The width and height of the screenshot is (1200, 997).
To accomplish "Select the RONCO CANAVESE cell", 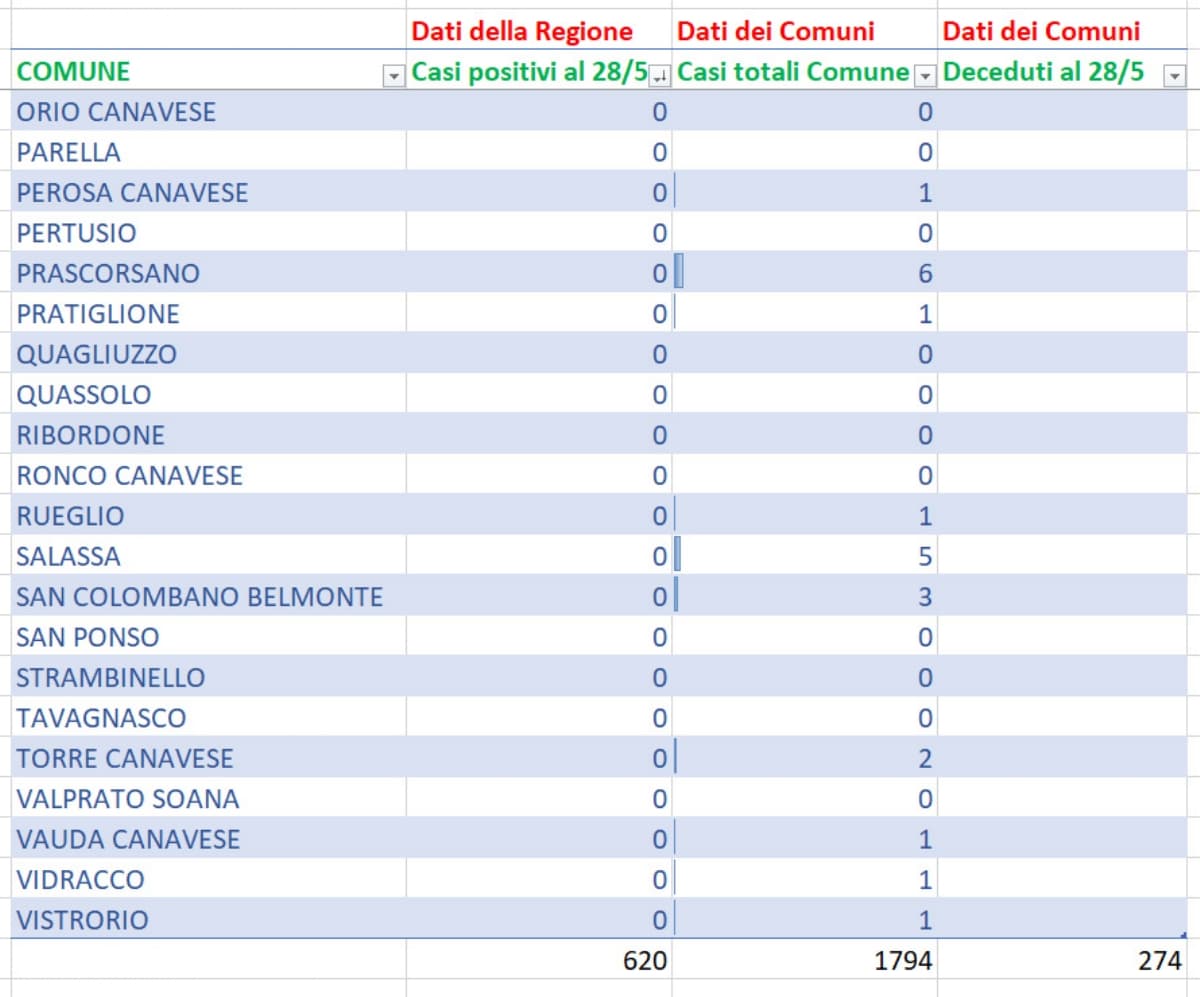I will (130, 475).
